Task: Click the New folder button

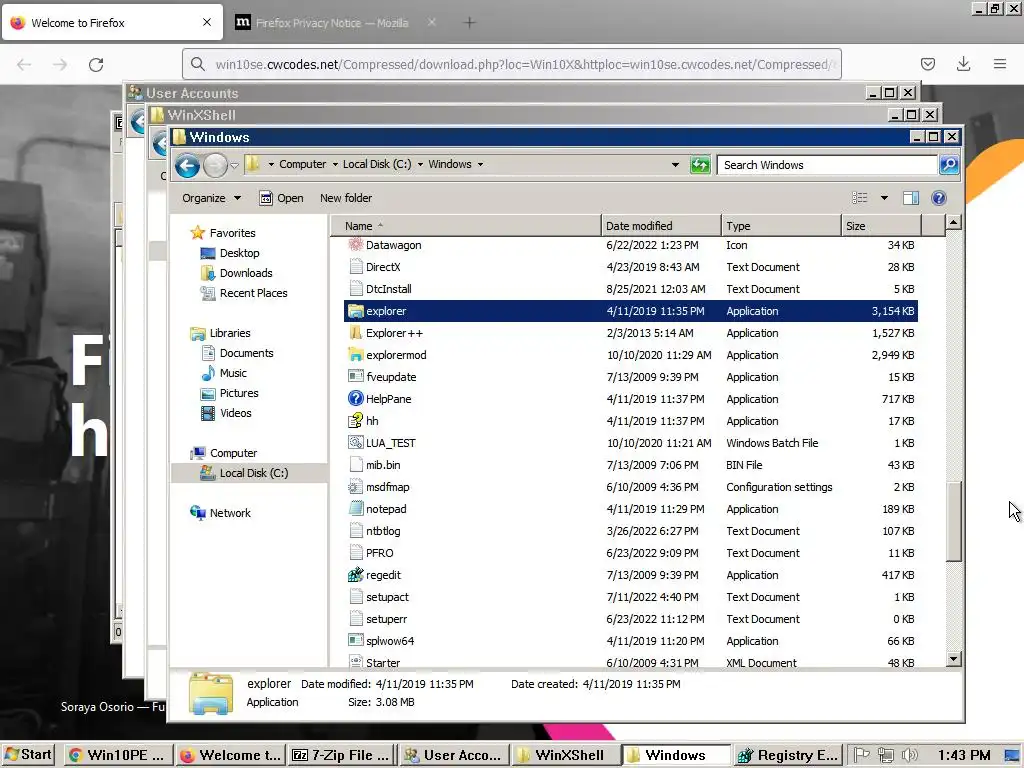Action: pos(345,198)
